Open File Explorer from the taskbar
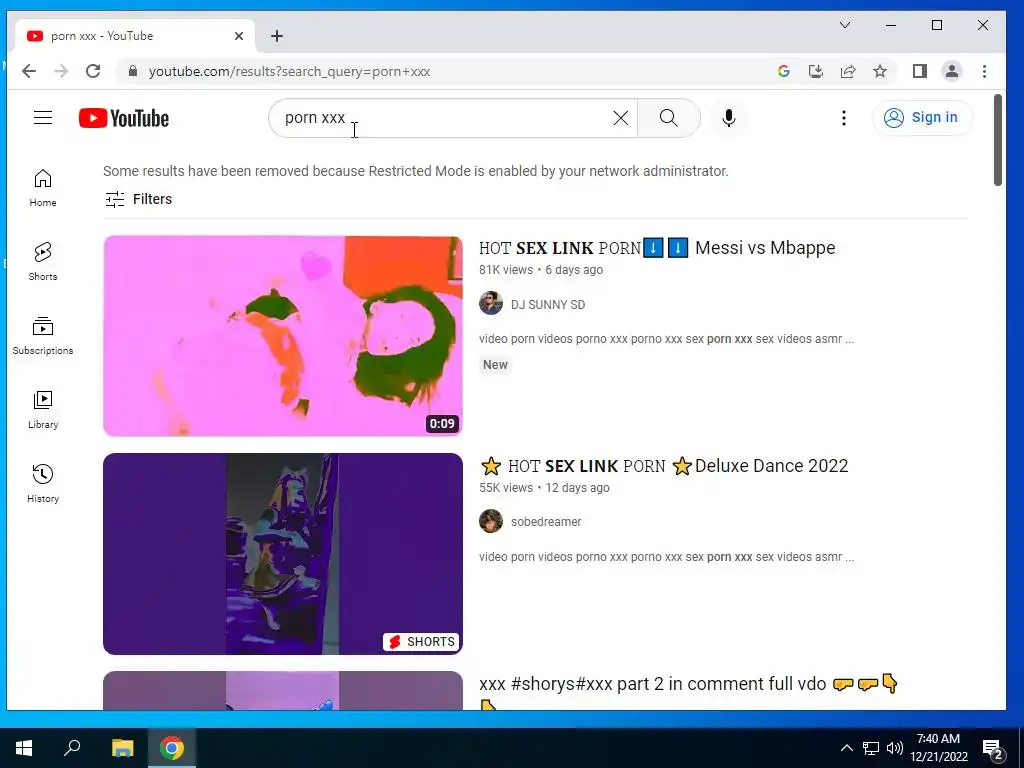This screenshot has height=768, width=1024. (x=122, y=748)
